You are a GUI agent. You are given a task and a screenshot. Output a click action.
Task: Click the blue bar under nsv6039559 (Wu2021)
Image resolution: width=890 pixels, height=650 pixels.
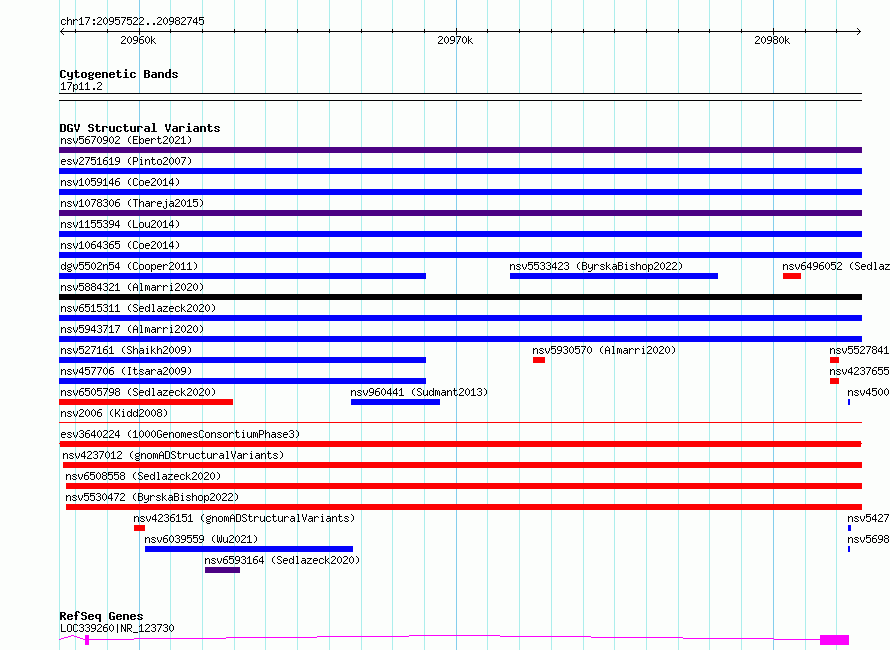tap(249, 549)
